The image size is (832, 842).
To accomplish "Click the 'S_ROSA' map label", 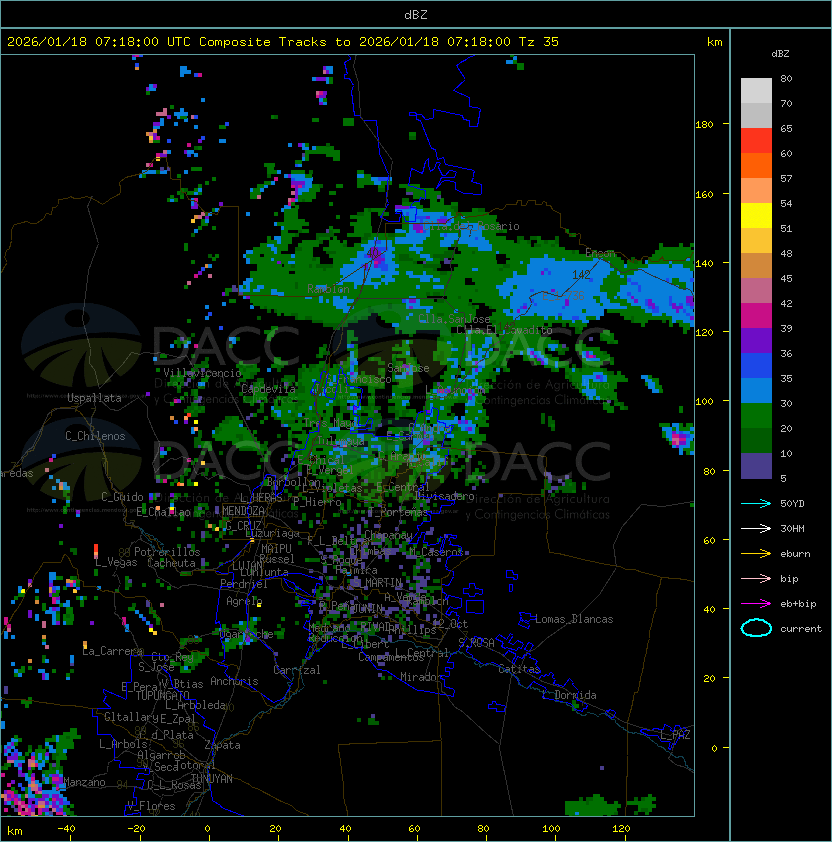I will pos(476,643).
